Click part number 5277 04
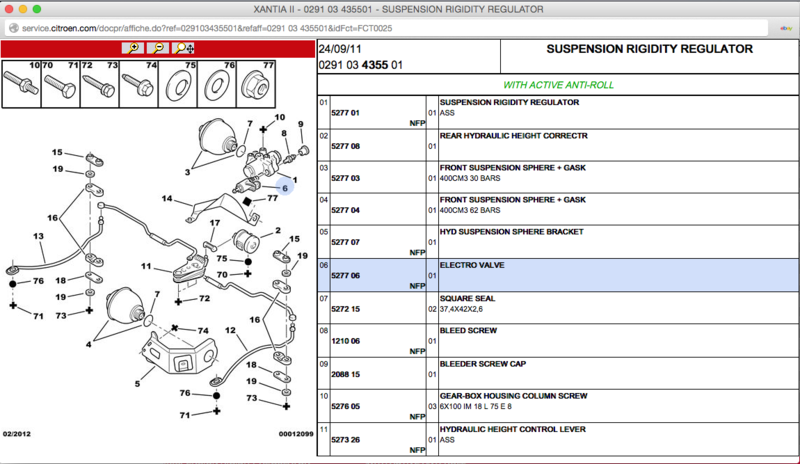800x464 pixels. pyautogui.click(x=345, y=210)
